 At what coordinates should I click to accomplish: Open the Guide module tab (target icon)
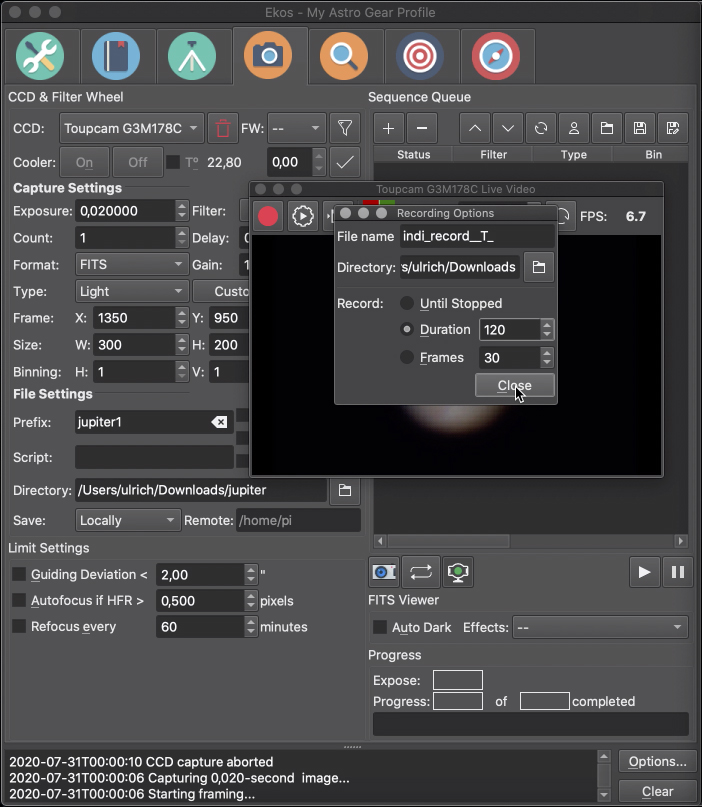[420, 56]
